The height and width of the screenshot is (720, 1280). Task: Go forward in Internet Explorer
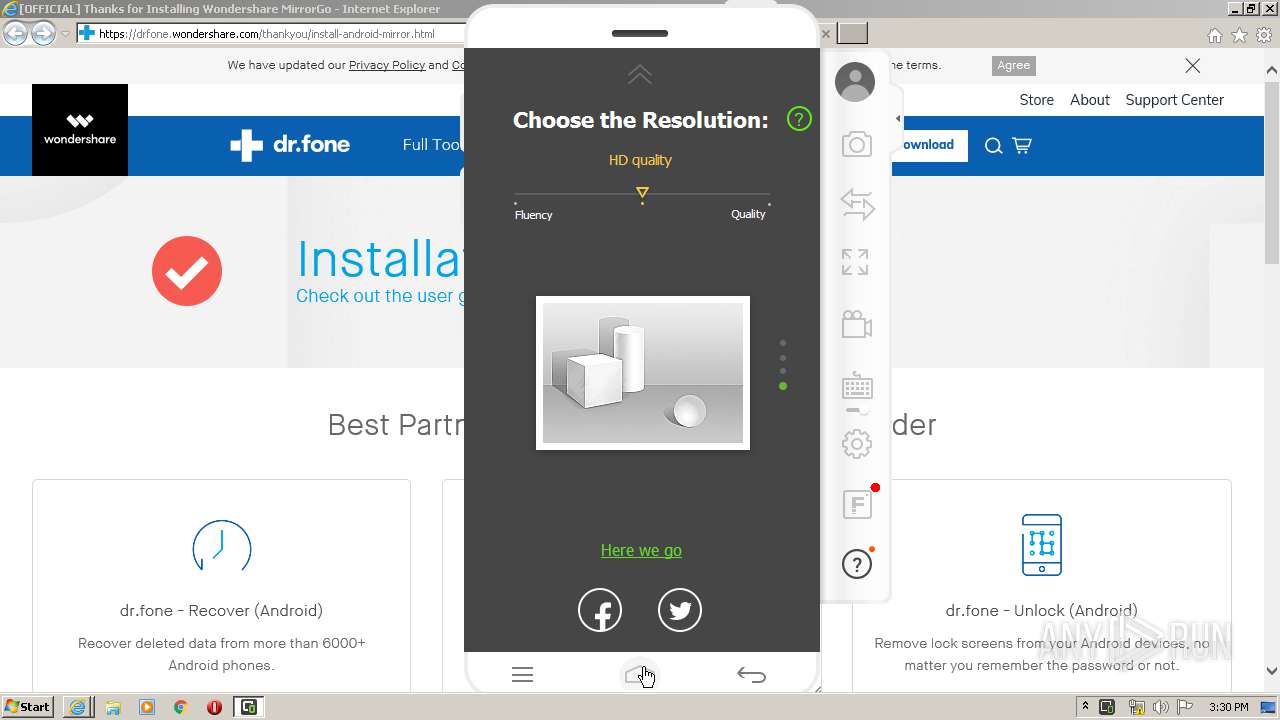point(43,34)
